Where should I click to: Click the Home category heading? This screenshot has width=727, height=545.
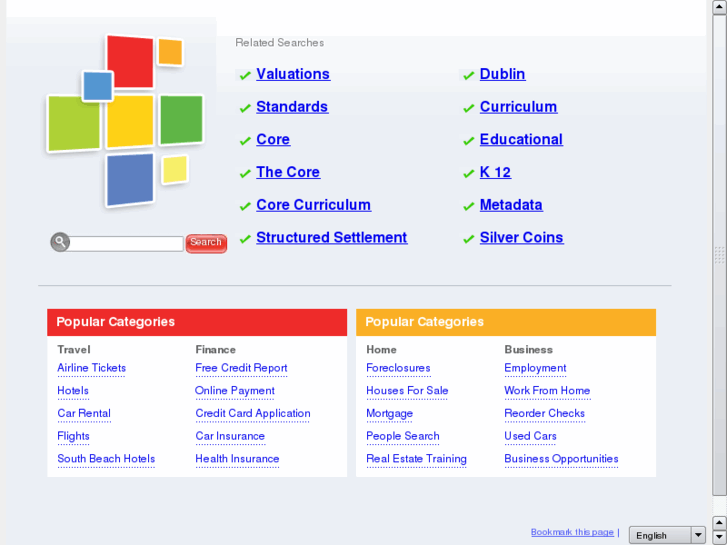pos(381,350)
